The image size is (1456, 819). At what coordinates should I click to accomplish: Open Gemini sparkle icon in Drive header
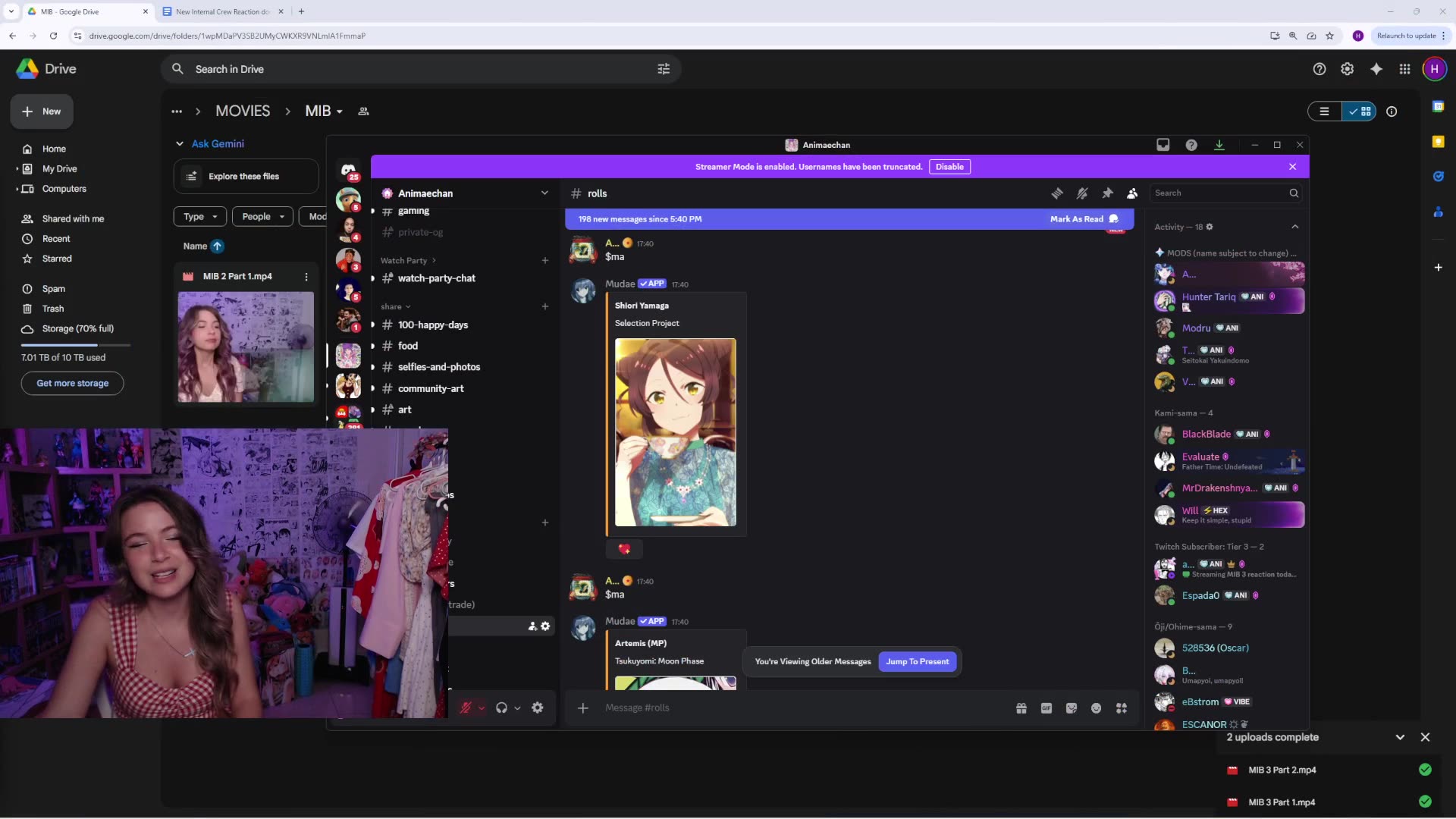1376,69
